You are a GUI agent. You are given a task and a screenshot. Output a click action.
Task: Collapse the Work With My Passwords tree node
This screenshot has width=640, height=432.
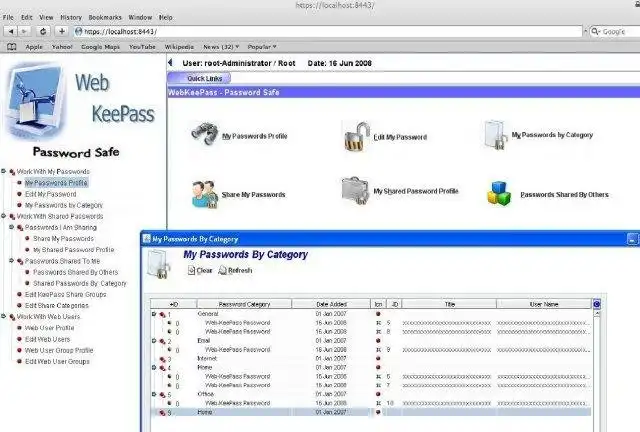3,171
